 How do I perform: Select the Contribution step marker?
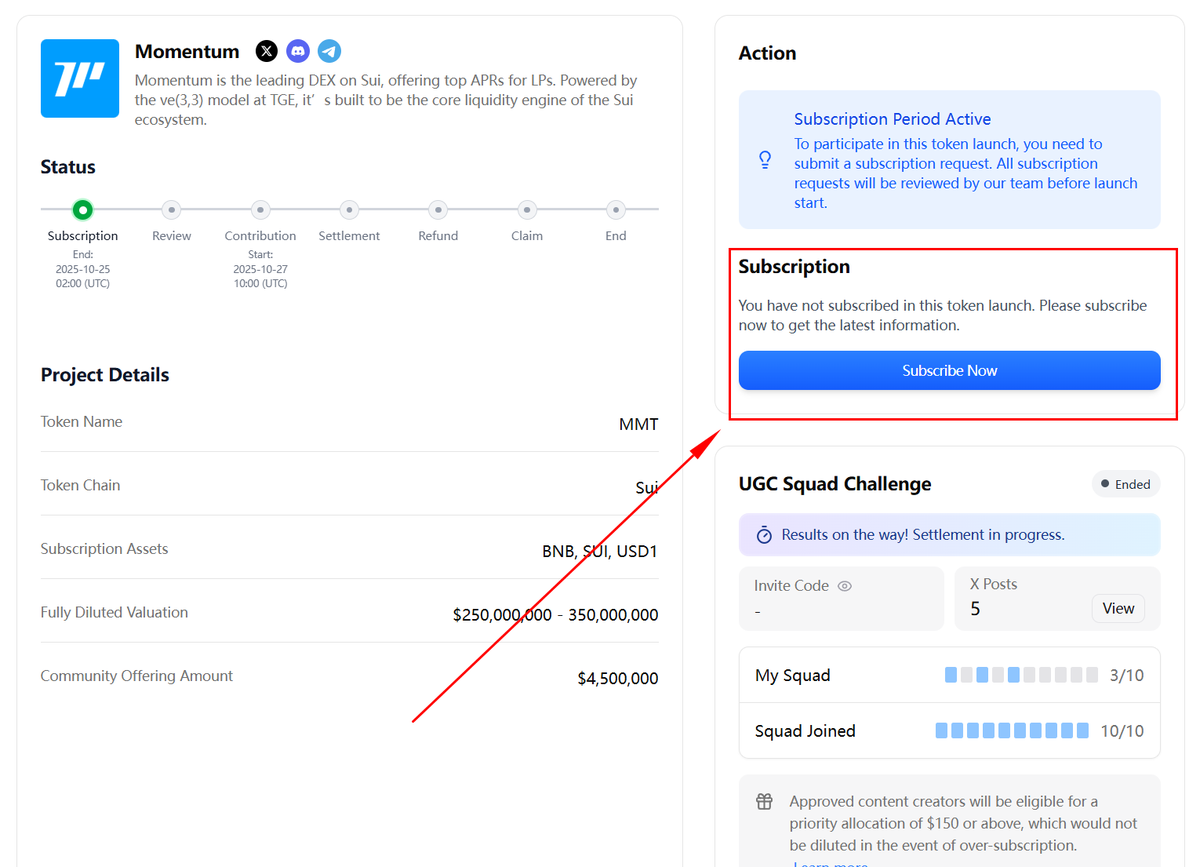pos(260,210)
